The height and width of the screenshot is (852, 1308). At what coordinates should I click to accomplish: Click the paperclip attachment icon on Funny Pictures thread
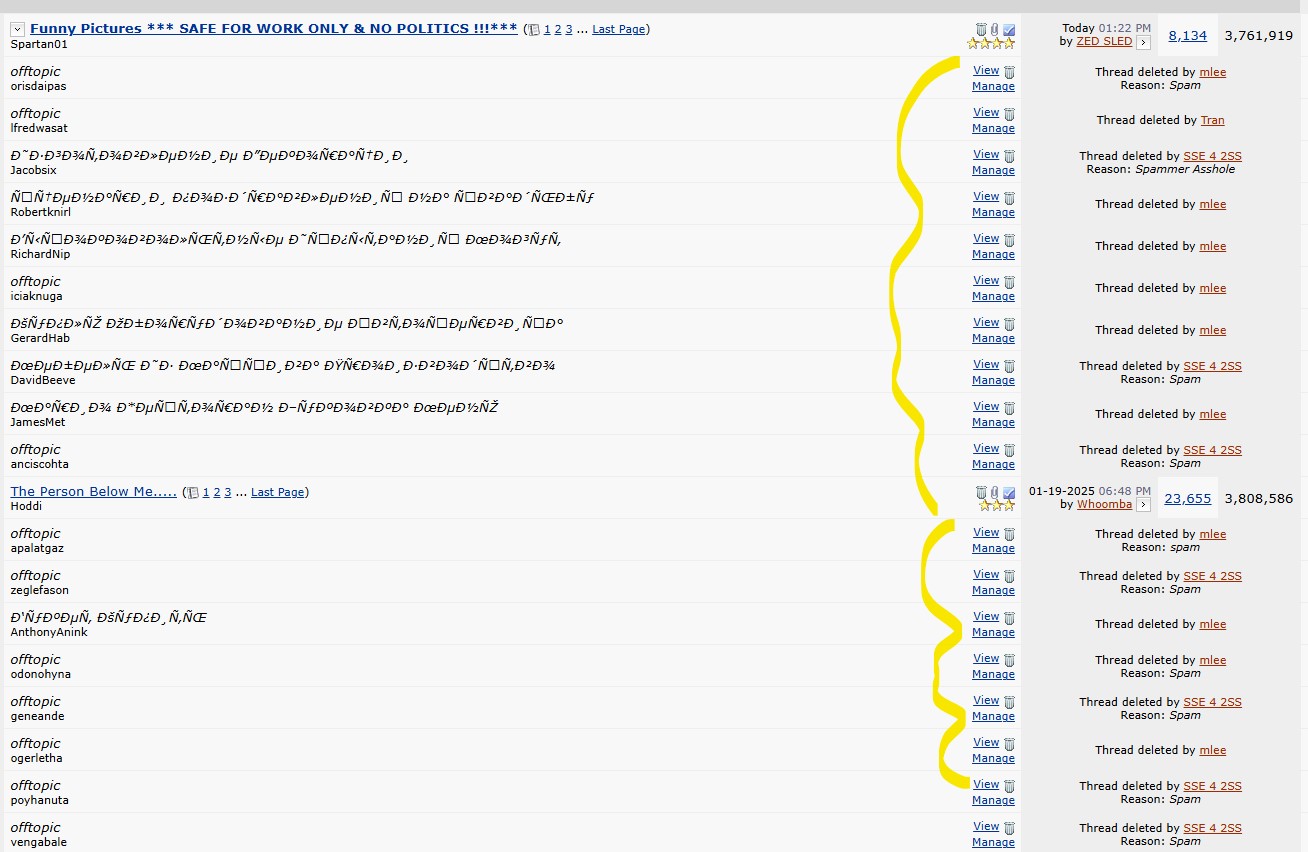click(x=994, y=29)
